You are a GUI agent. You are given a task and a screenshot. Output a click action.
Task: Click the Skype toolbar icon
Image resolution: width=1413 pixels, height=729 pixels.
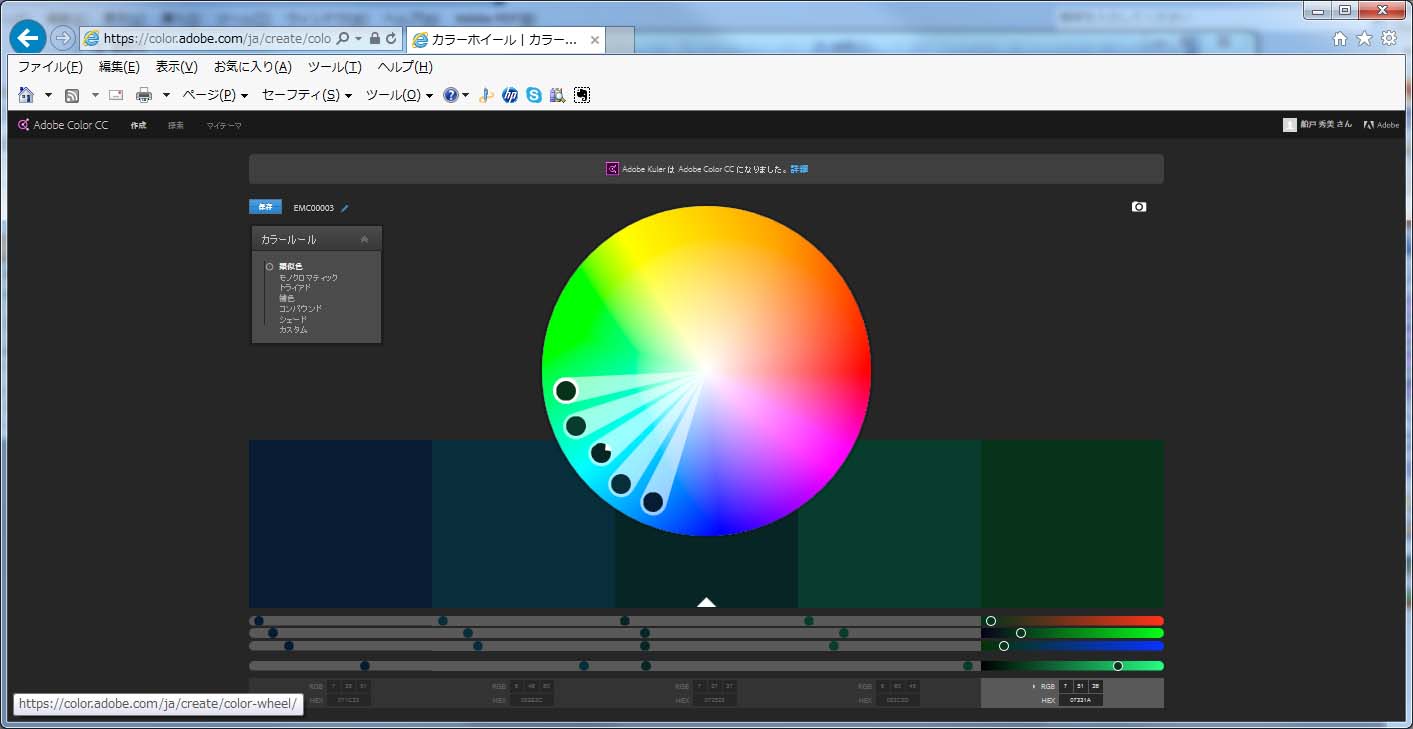coord(534,95)
